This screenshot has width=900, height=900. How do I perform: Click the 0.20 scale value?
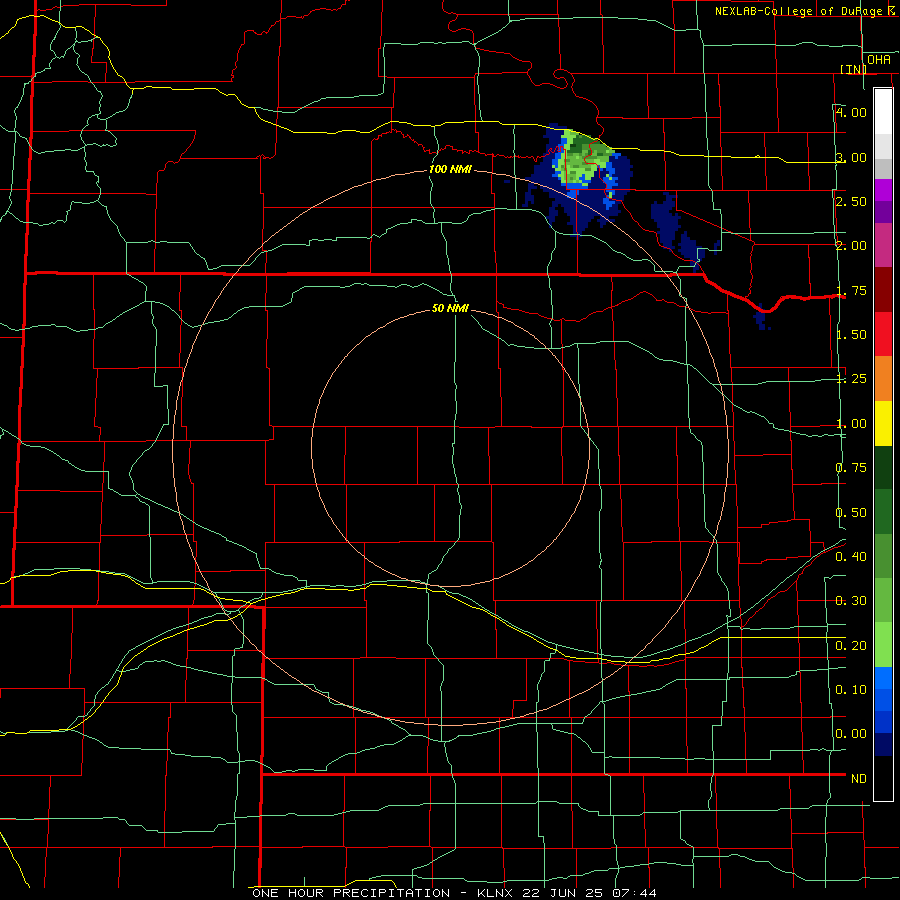point(851,646)
